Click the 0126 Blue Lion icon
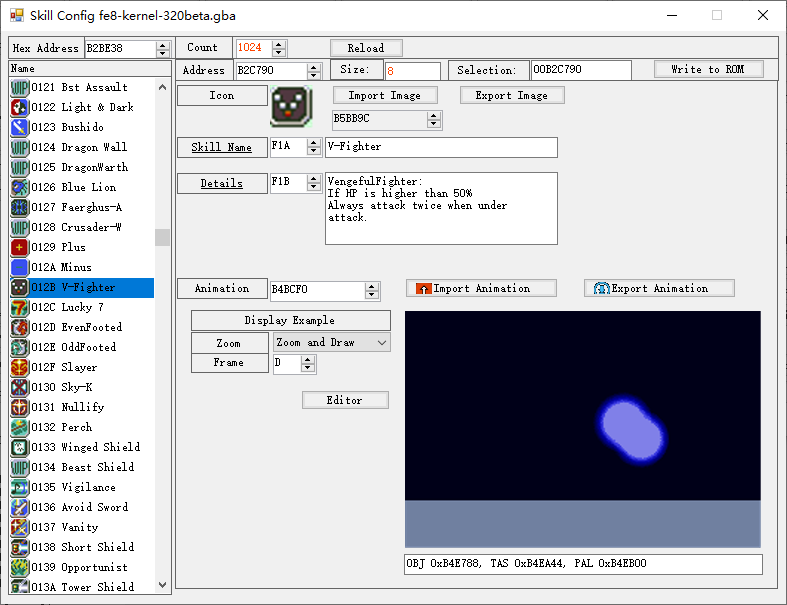 point(20,187)
